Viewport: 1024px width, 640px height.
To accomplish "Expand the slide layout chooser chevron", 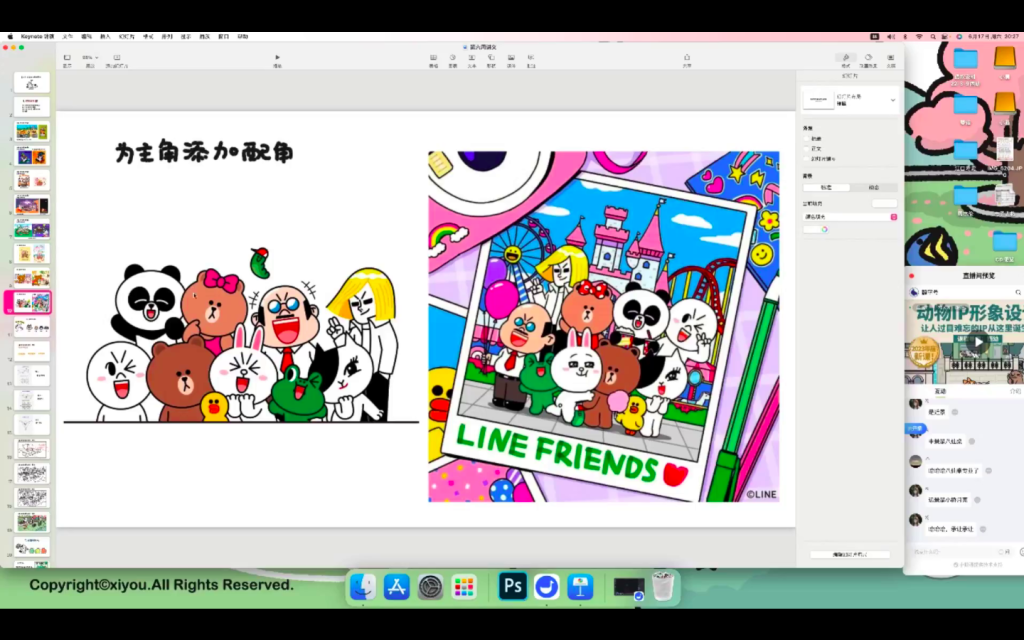I will coord(892,99).
